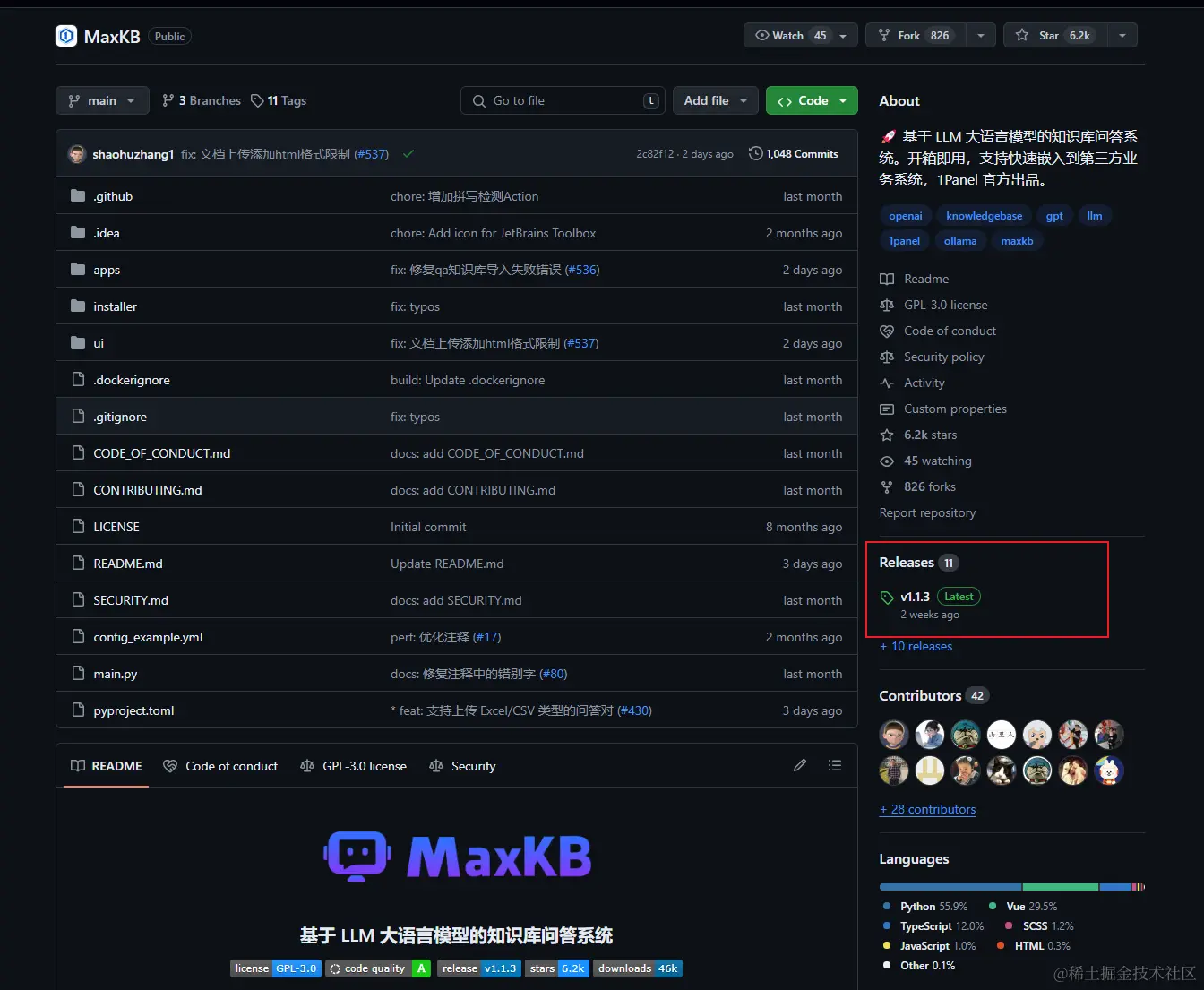This screenshot has height=990, width=1204.
Task: Click the Readme book icon in About
Action: point(887,279)
